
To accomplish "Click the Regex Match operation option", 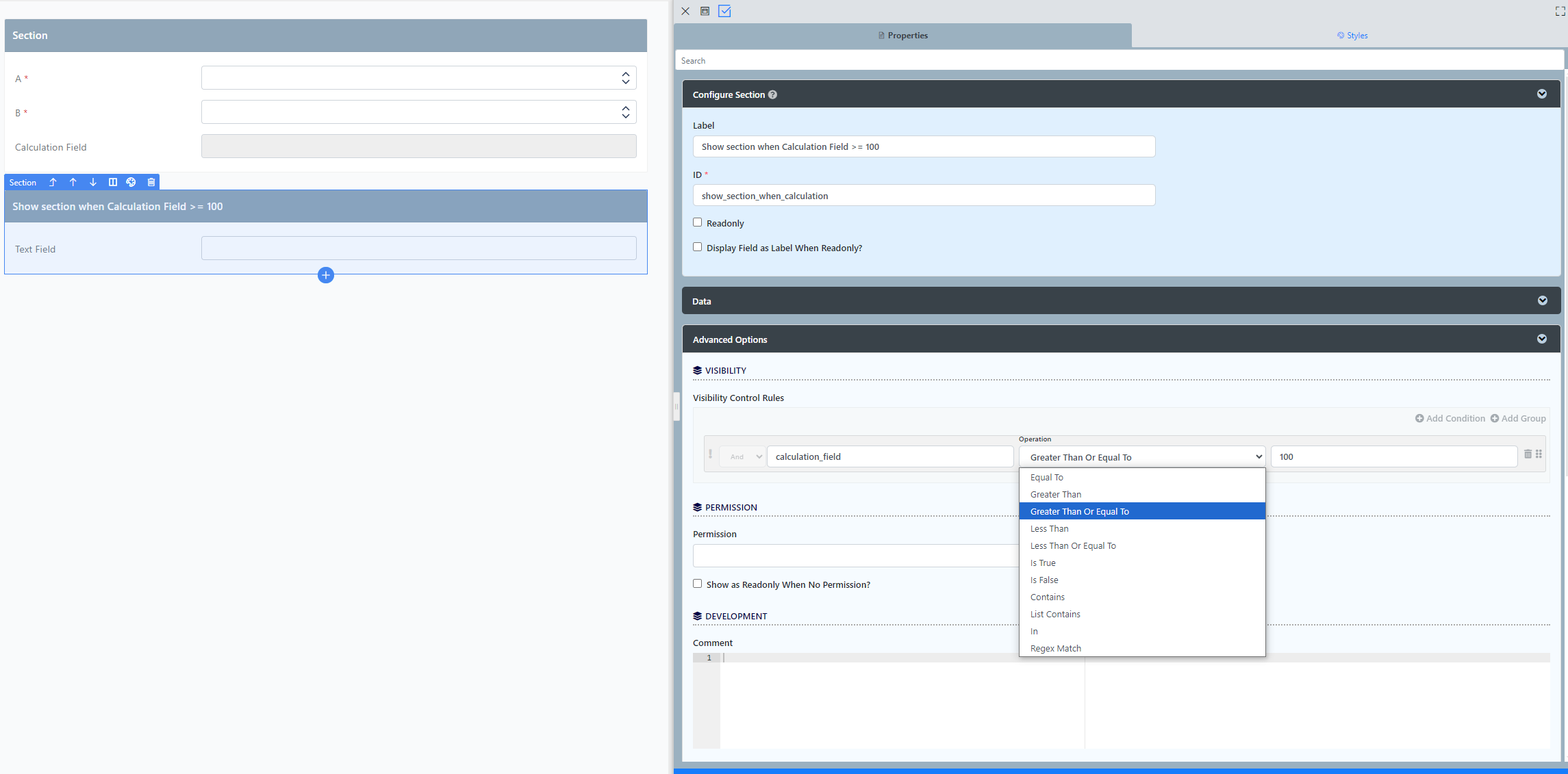I will coord(1056,648).
